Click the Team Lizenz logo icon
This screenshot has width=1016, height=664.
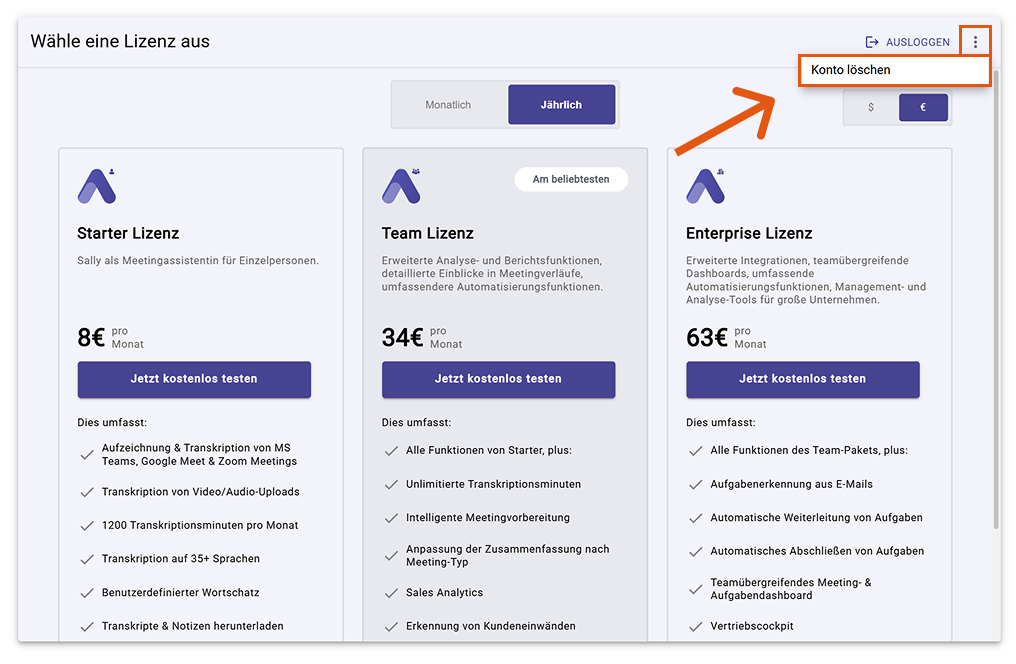tap(401, 186)
